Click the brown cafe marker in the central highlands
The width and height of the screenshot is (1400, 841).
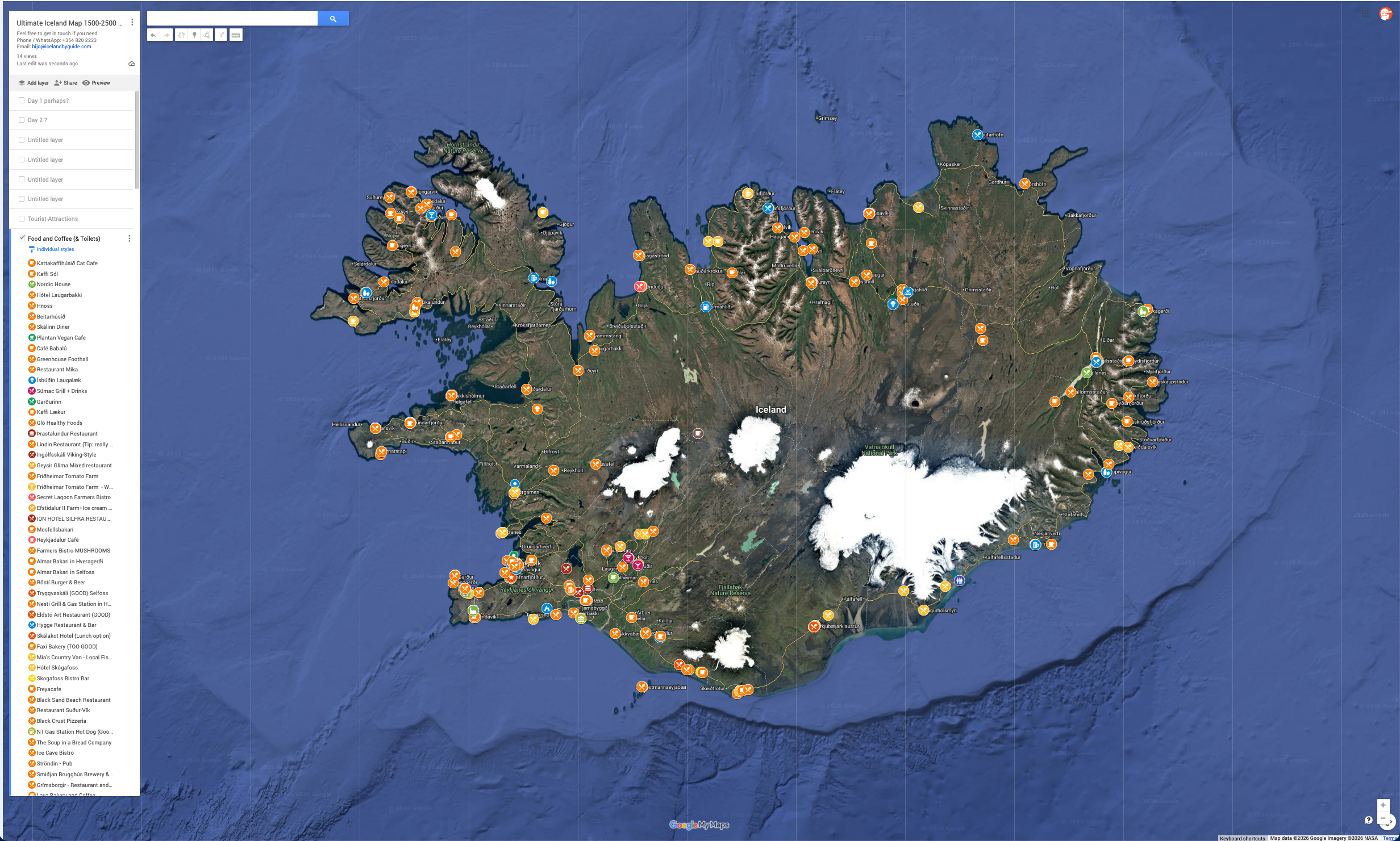[x=698, y=433]
